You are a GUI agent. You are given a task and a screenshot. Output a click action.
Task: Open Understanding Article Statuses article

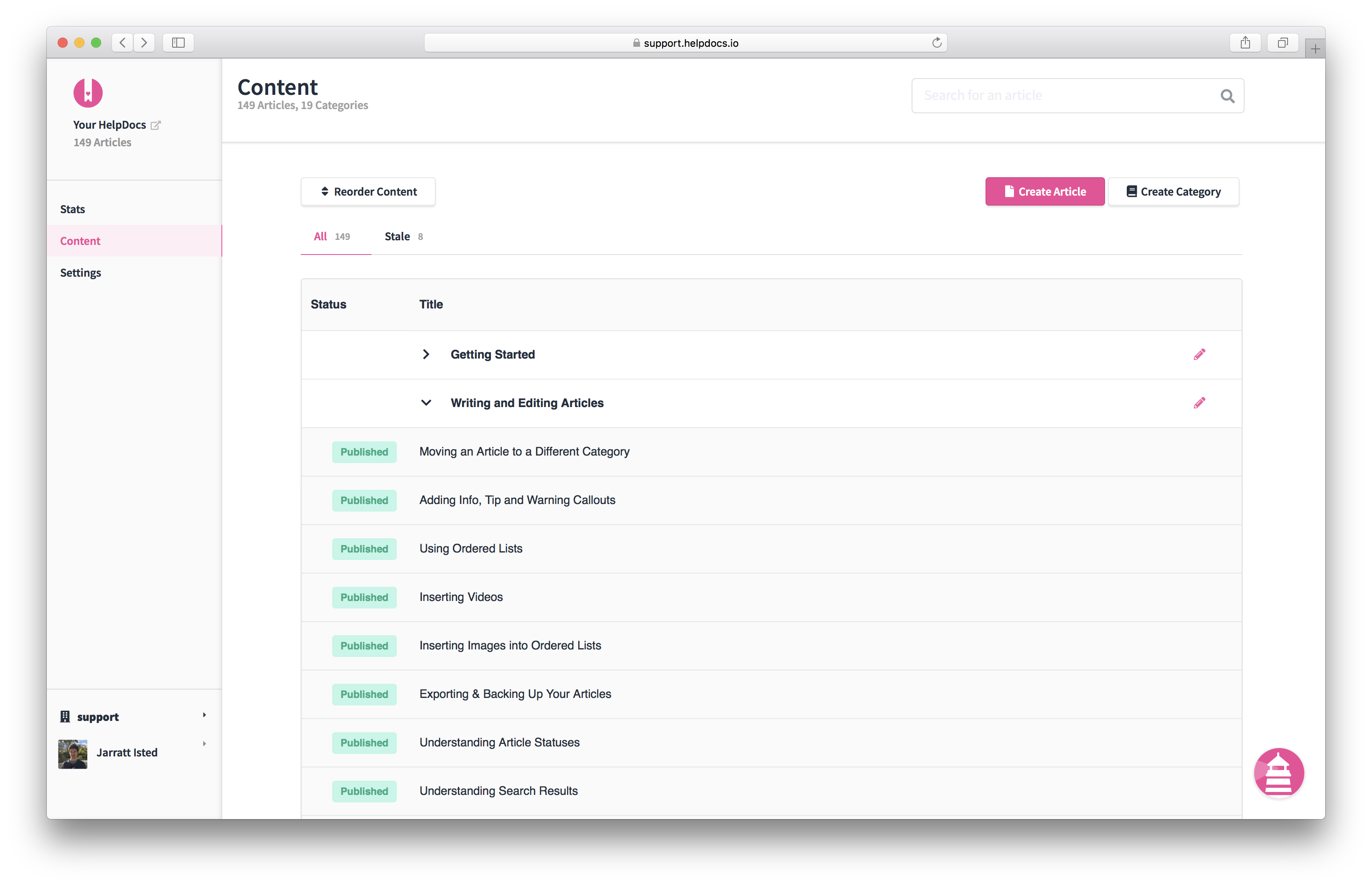tap(499, 742)
